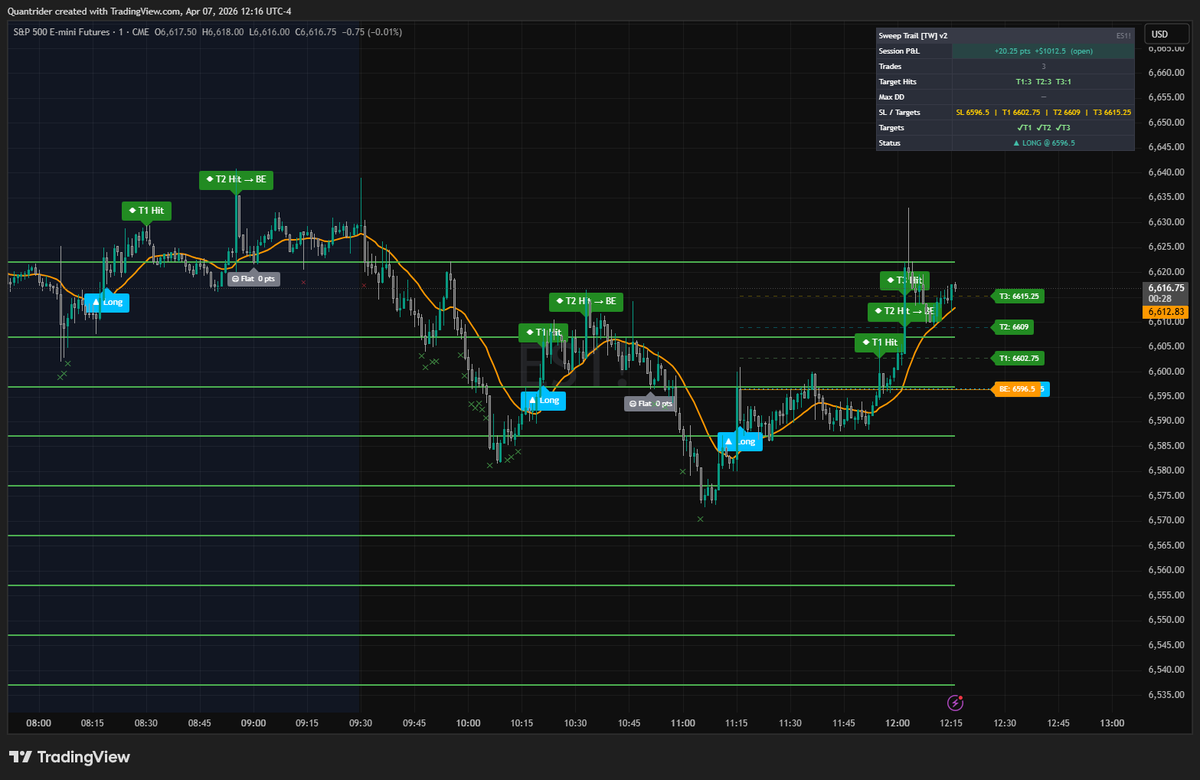Click the Status row label
The image size is (1200, 780).
coord(889,143)
